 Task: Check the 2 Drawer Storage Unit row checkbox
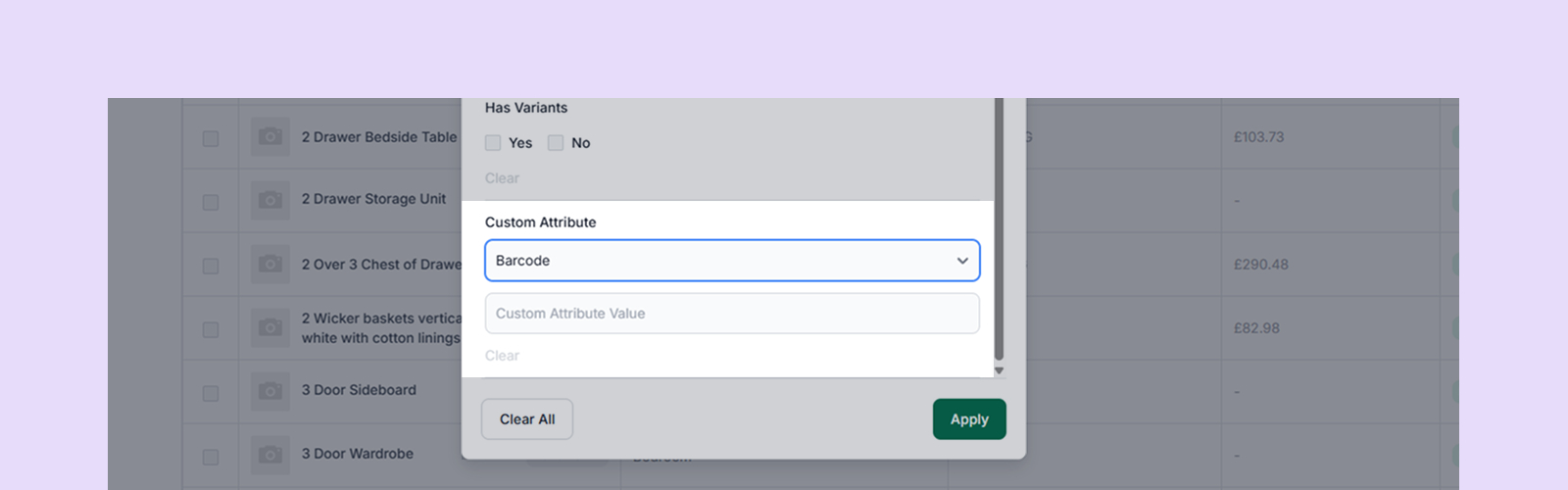point(211,203)
